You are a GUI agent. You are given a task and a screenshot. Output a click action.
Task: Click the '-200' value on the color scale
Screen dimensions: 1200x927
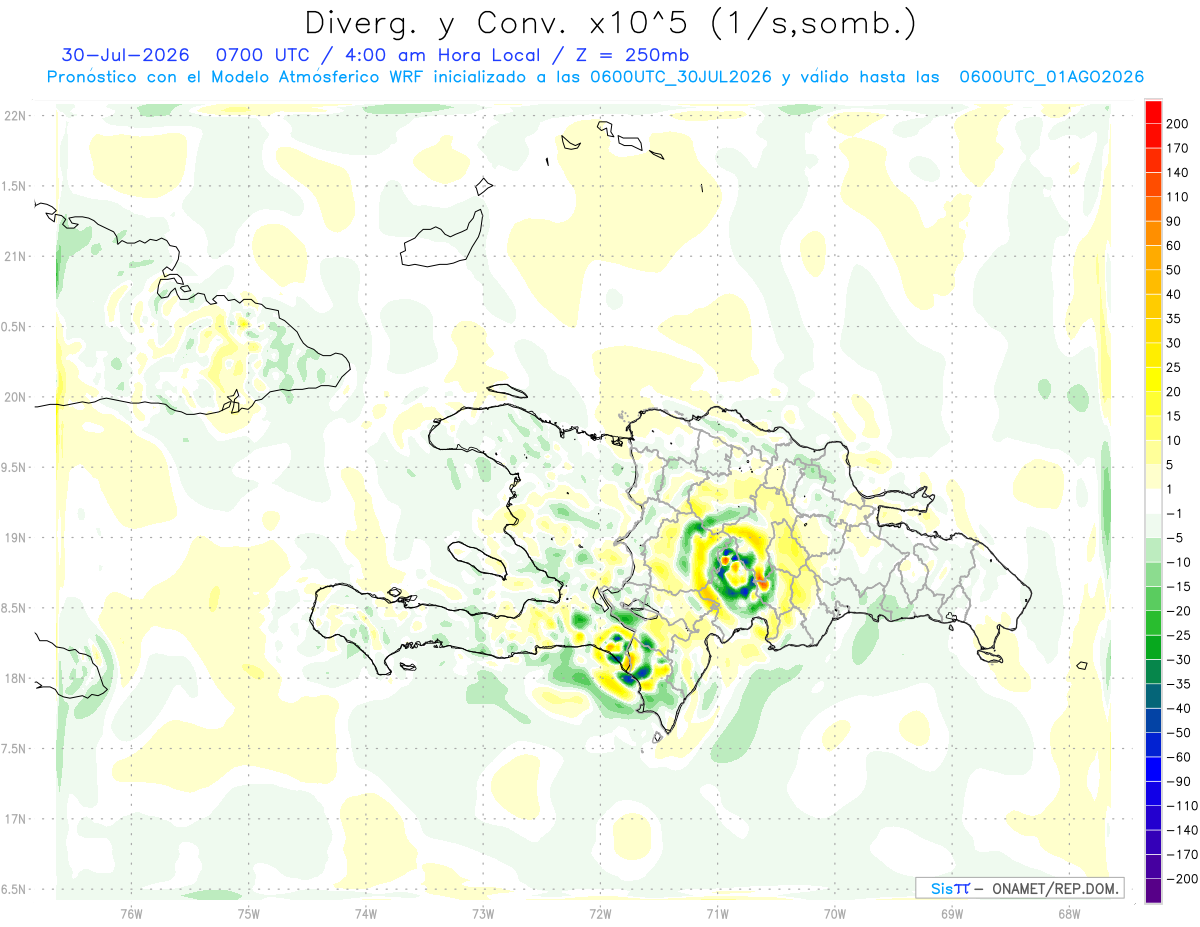[1181, 879]
